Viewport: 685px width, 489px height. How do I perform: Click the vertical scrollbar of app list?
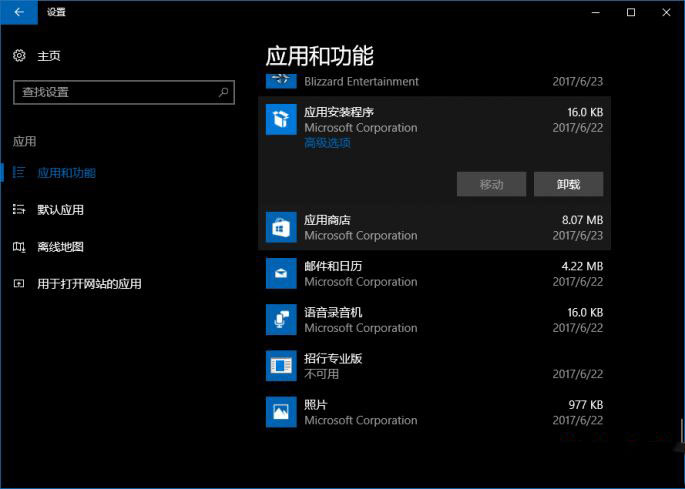coord(682,430)
